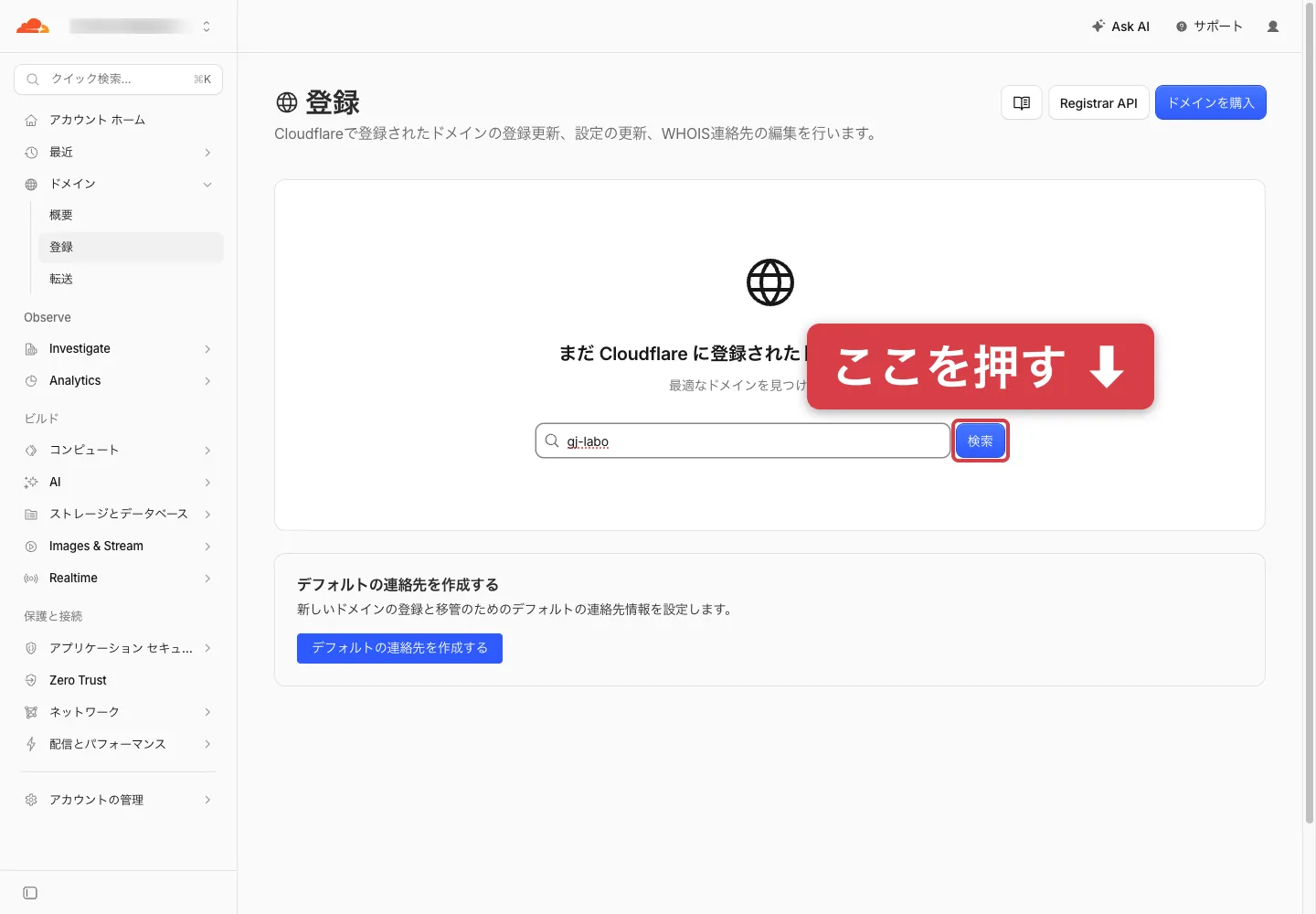Click the Analytics icon
This screenshot has width=1316, height=914.
coord(31,381)
